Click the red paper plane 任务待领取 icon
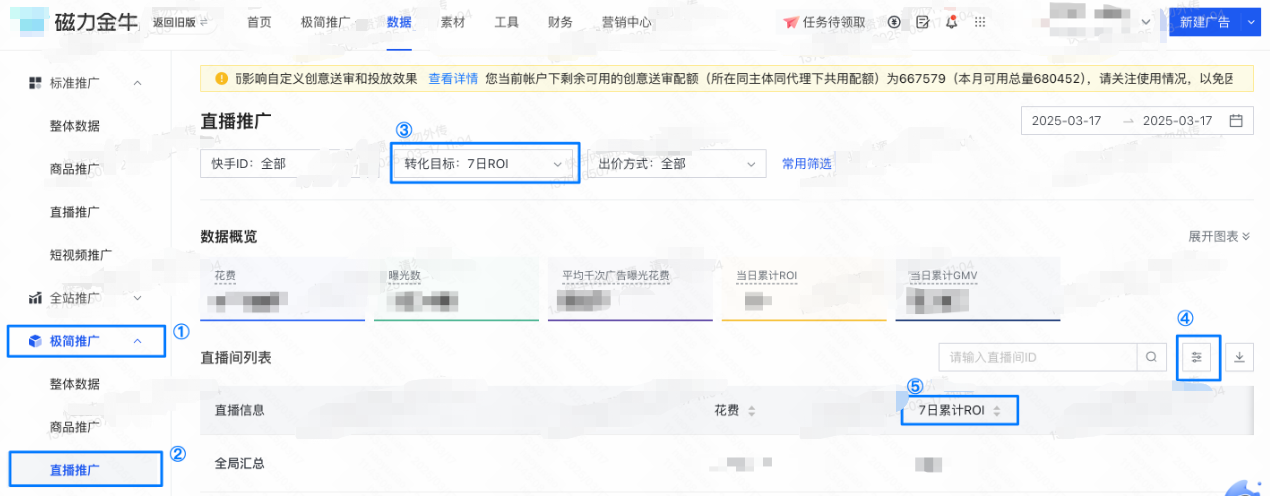This screenshot has width=1270, height=500. point(791,22)
